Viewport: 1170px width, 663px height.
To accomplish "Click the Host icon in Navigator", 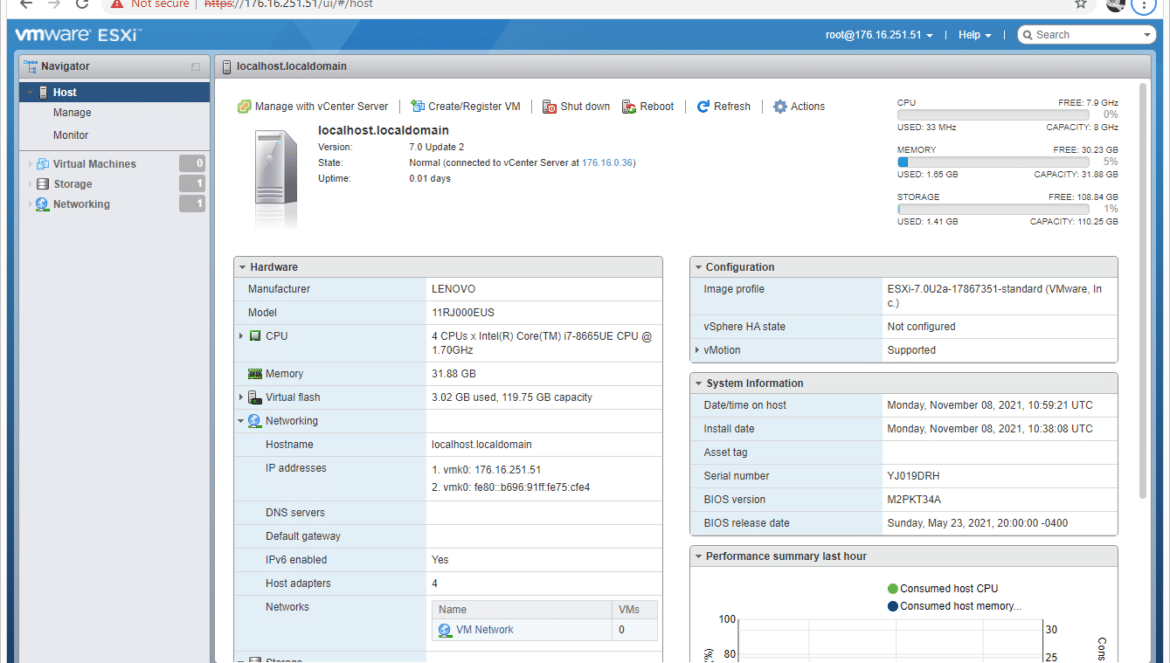I will coord(43,92).
